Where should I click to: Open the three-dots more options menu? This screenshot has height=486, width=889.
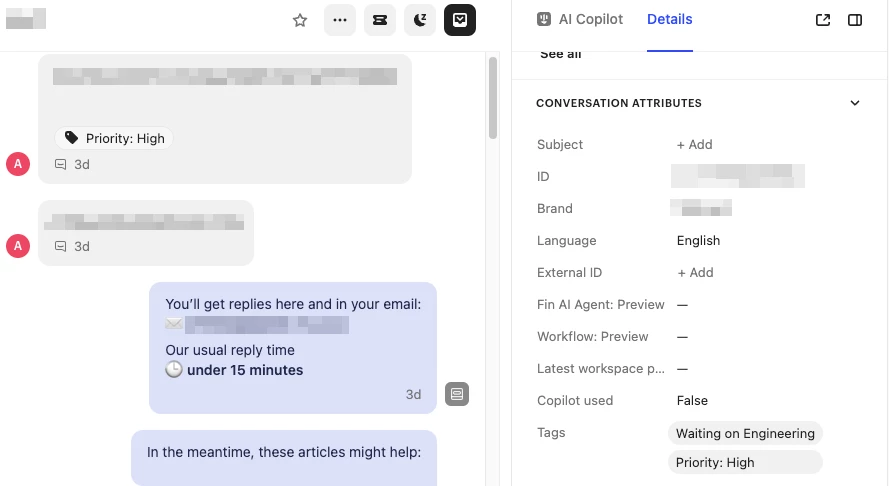click(x=340, y=20)
